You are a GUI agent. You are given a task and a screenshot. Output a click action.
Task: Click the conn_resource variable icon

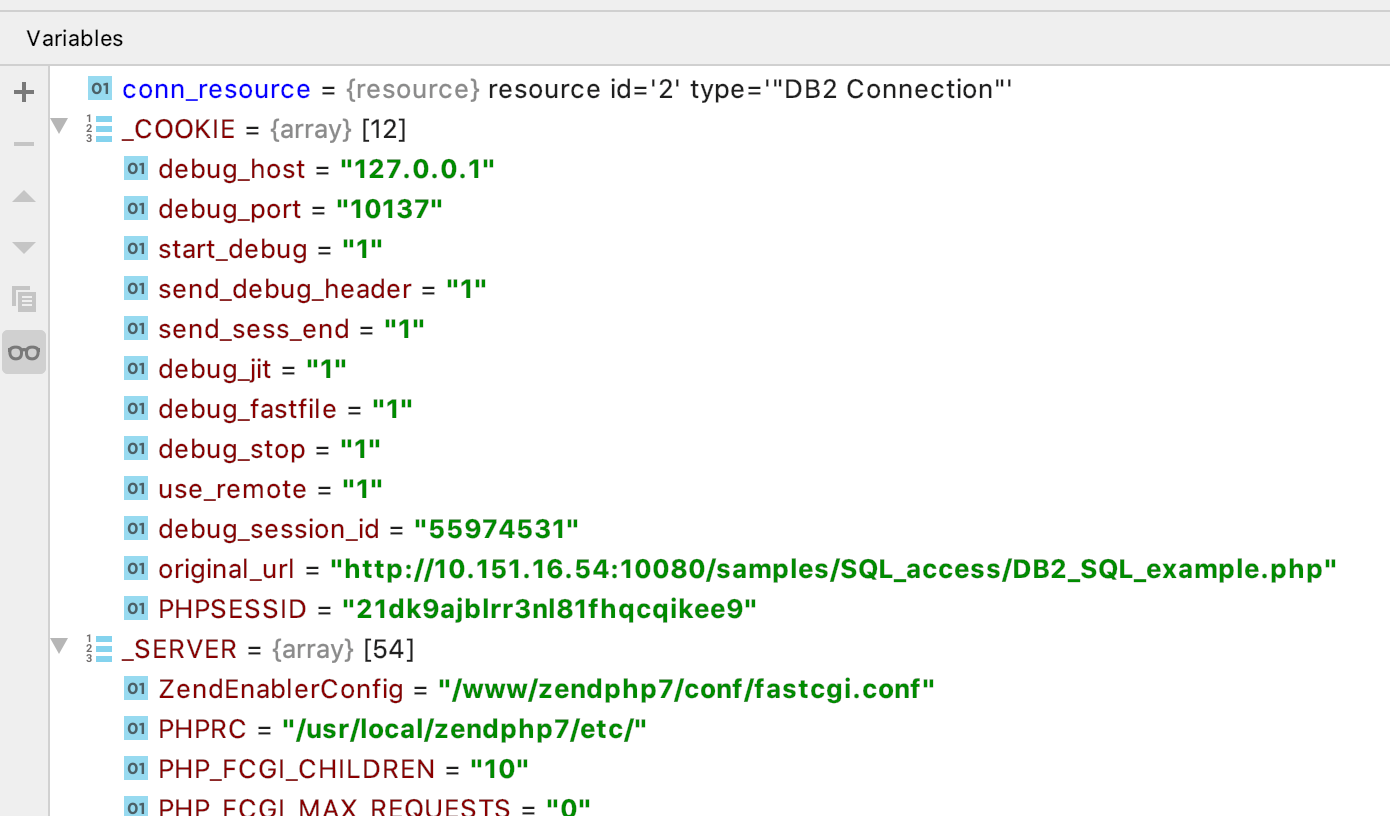coord(100,88)
